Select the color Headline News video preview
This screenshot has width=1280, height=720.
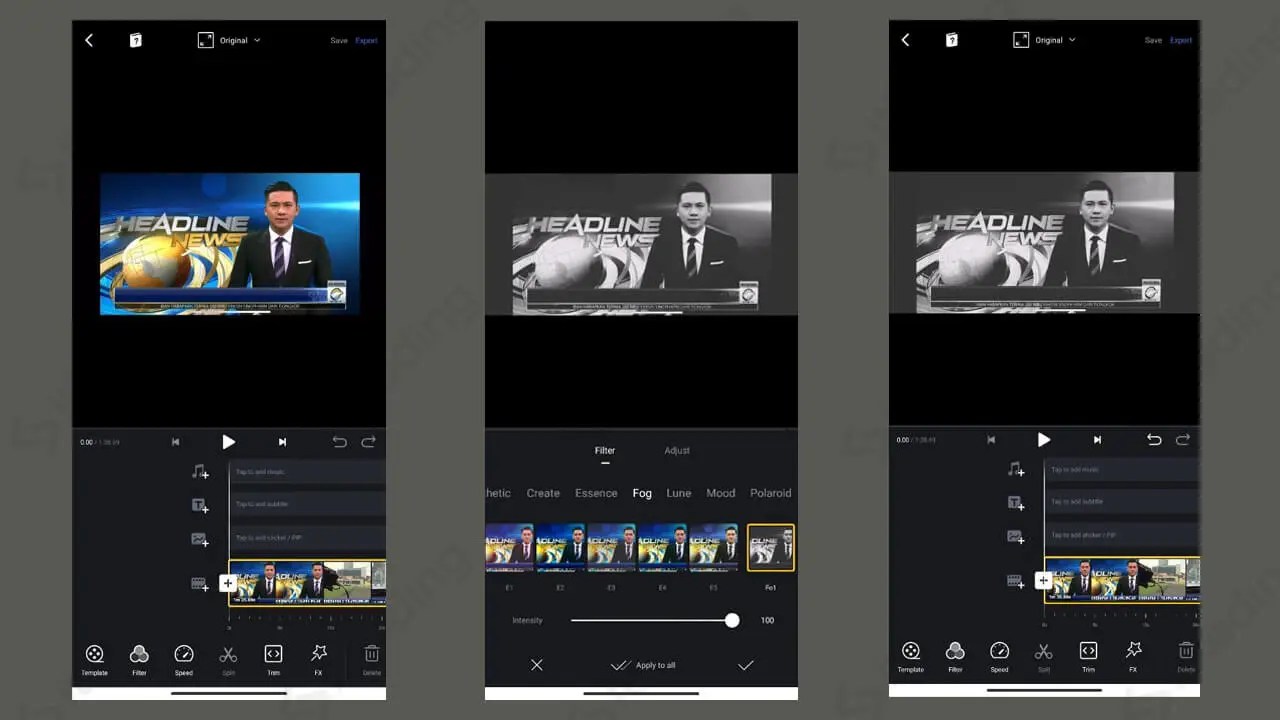pyautogui.click(x=229, y=243)
